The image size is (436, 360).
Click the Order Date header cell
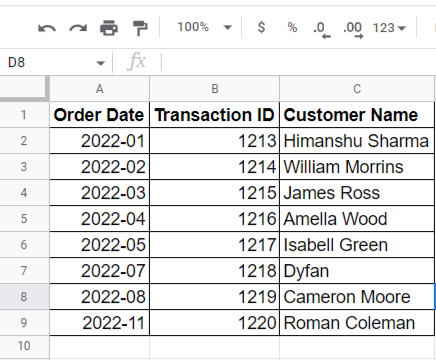[x=99, y=115]
